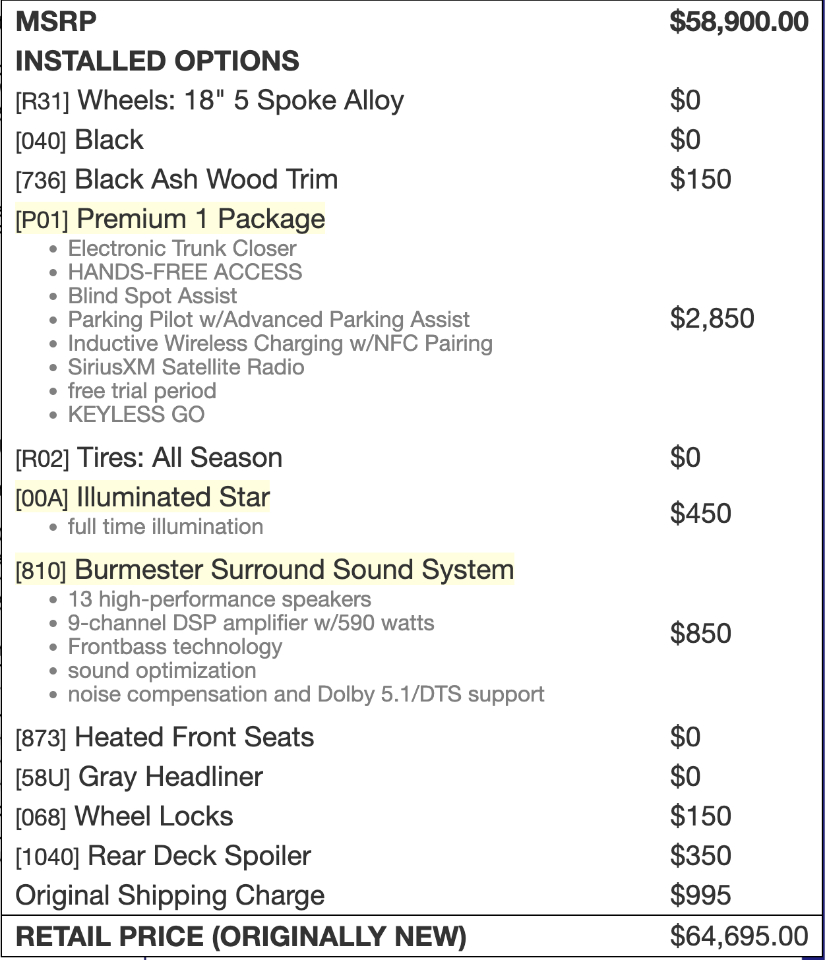Select the $64,695.00 retail price total

pos(739,937)
